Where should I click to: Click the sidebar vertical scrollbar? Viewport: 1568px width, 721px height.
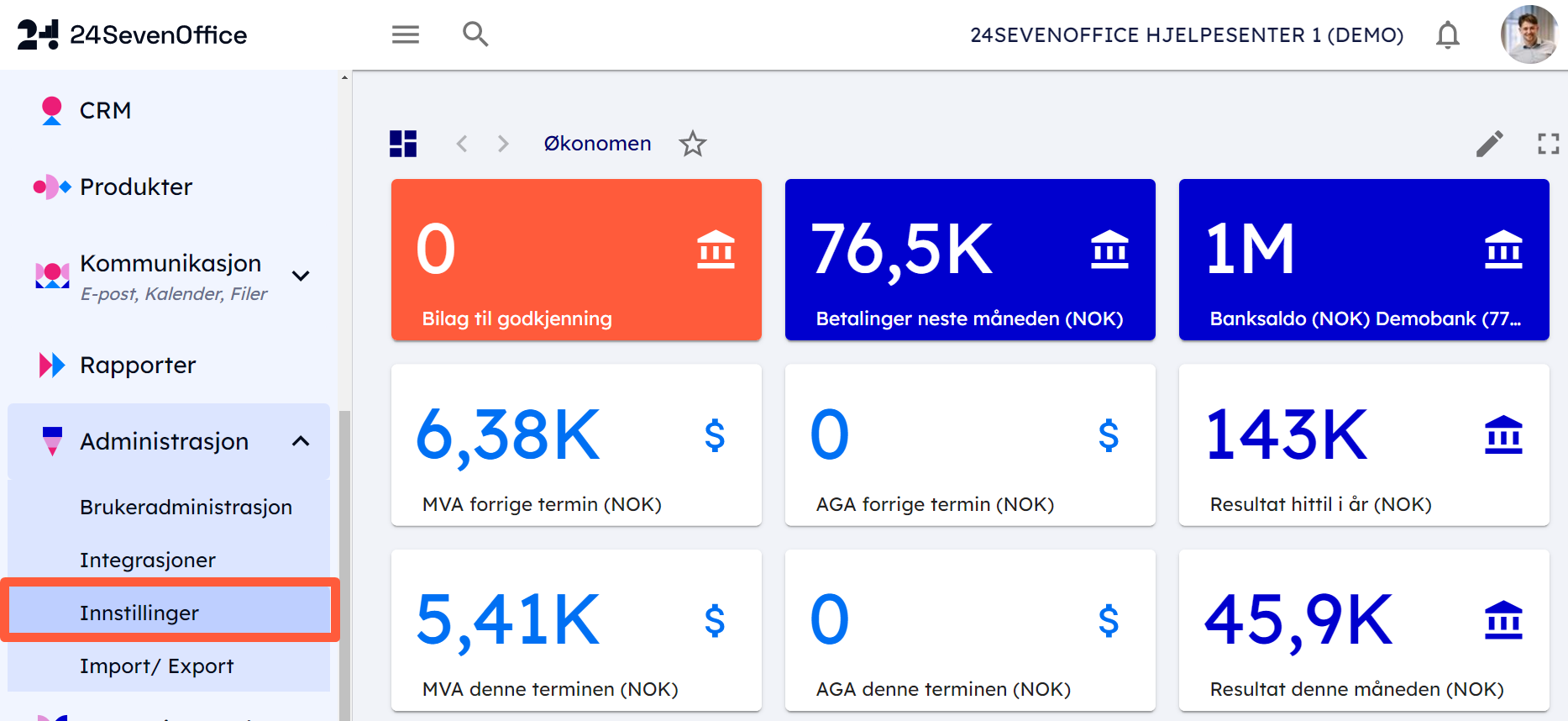point(344,563)
